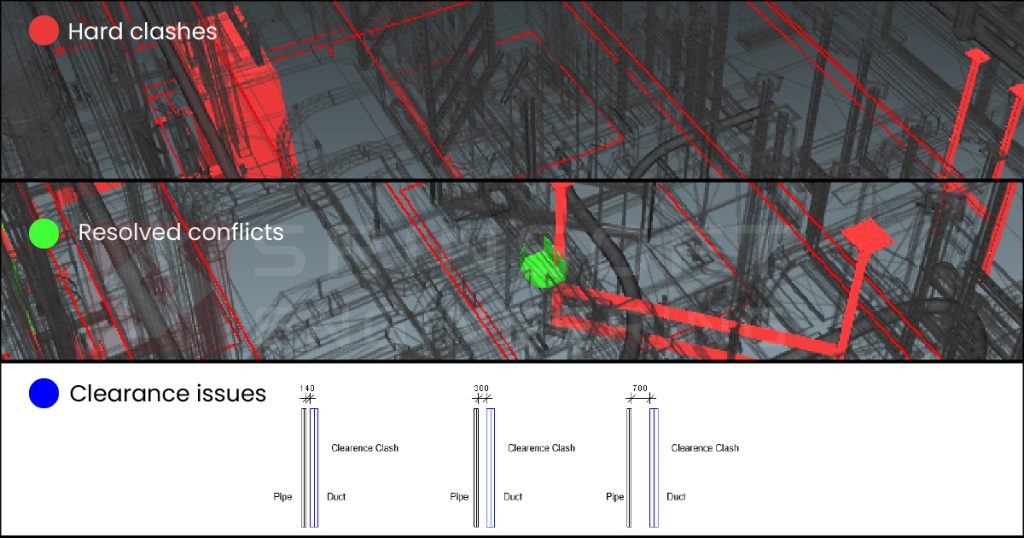
Task: Click the 700 dimension value
Action: [x=640, y=388]
